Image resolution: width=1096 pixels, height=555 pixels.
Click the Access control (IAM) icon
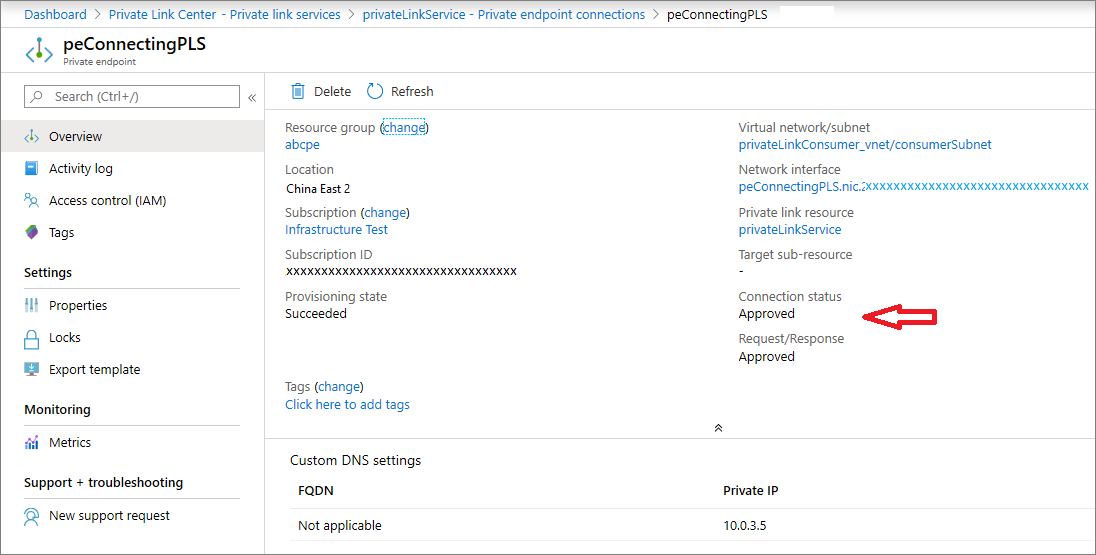pos(31,201)
